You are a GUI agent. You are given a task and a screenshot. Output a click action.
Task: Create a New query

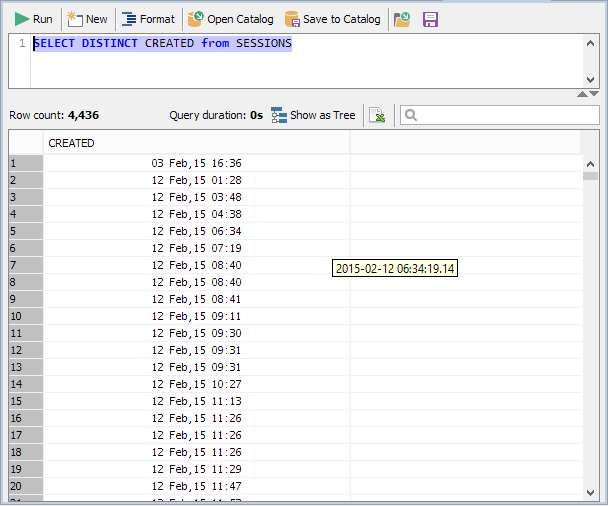87,19
